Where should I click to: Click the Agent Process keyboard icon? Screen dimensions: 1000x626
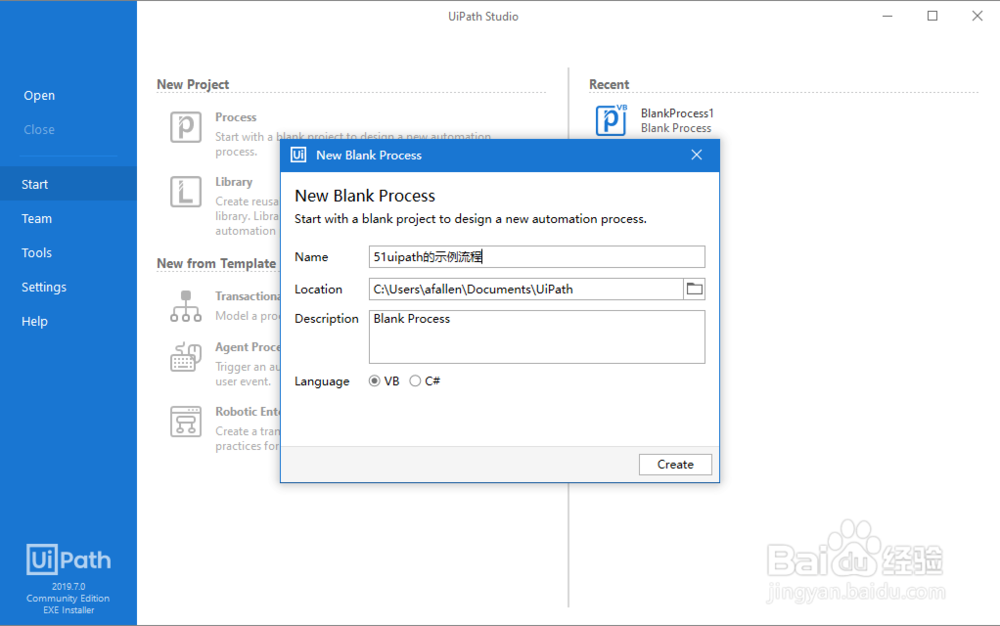click(186, 357)
